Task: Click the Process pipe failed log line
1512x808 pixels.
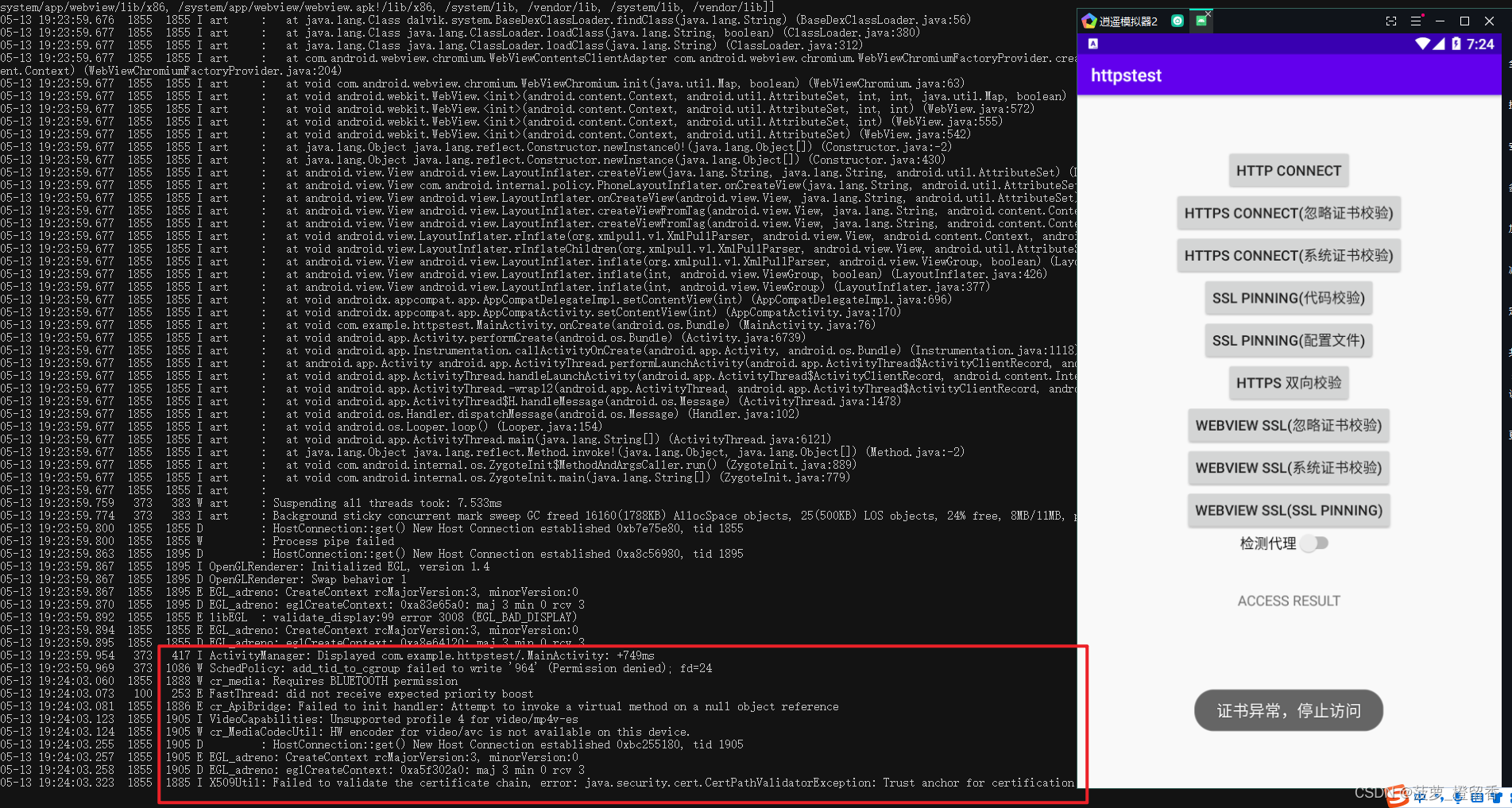Action: [x=197, y=541]
